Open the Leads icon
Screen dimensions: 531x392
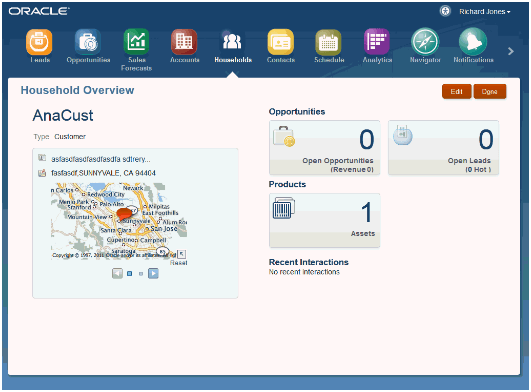pyautogui.click(x=39, y=42)
